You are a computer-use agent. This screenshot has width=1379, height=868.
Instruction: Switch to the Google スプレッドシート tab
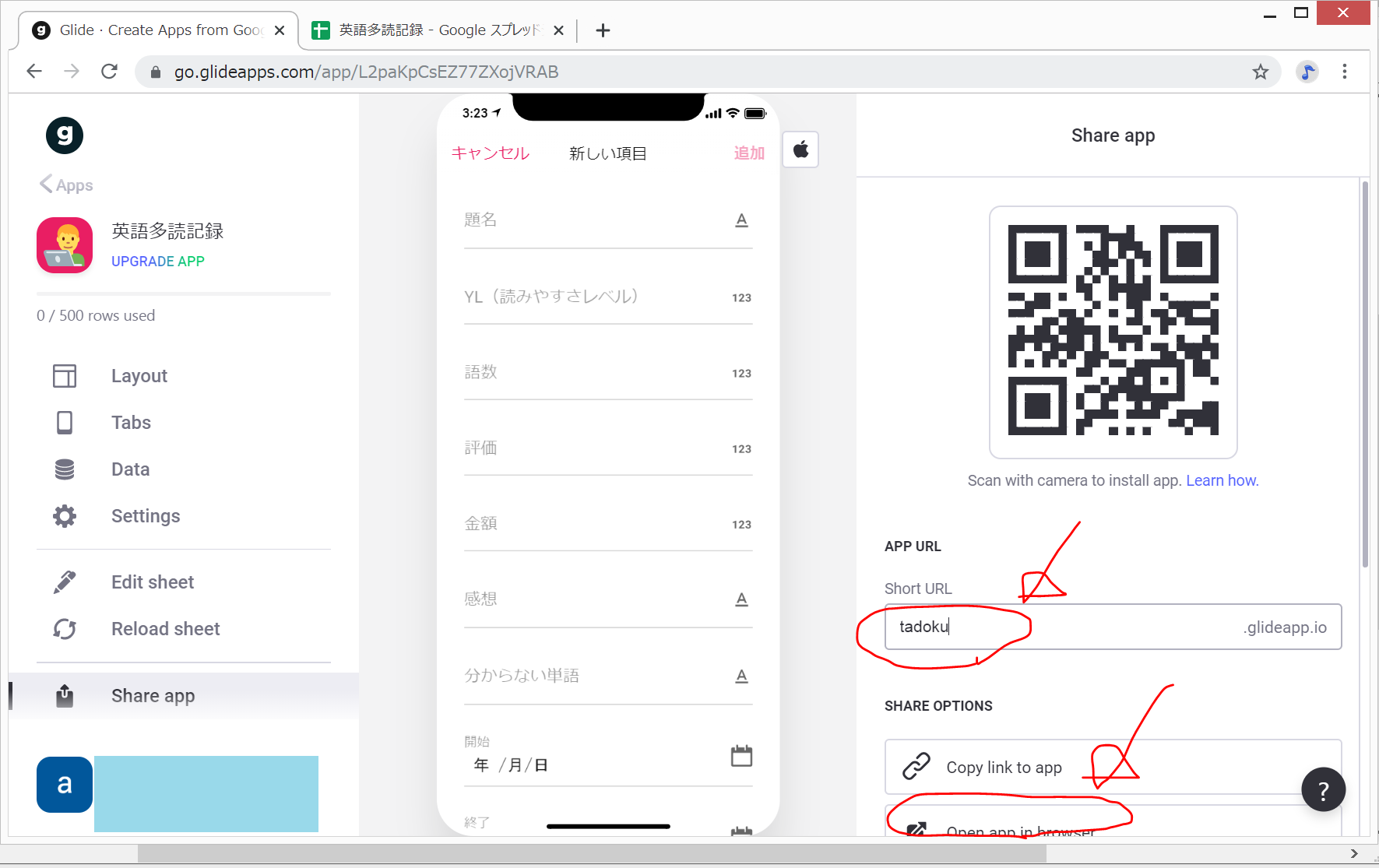click(437, 30)
